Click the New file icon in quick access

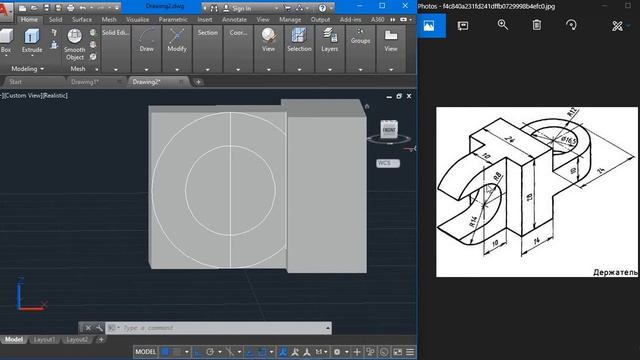(x=22, y=8)
